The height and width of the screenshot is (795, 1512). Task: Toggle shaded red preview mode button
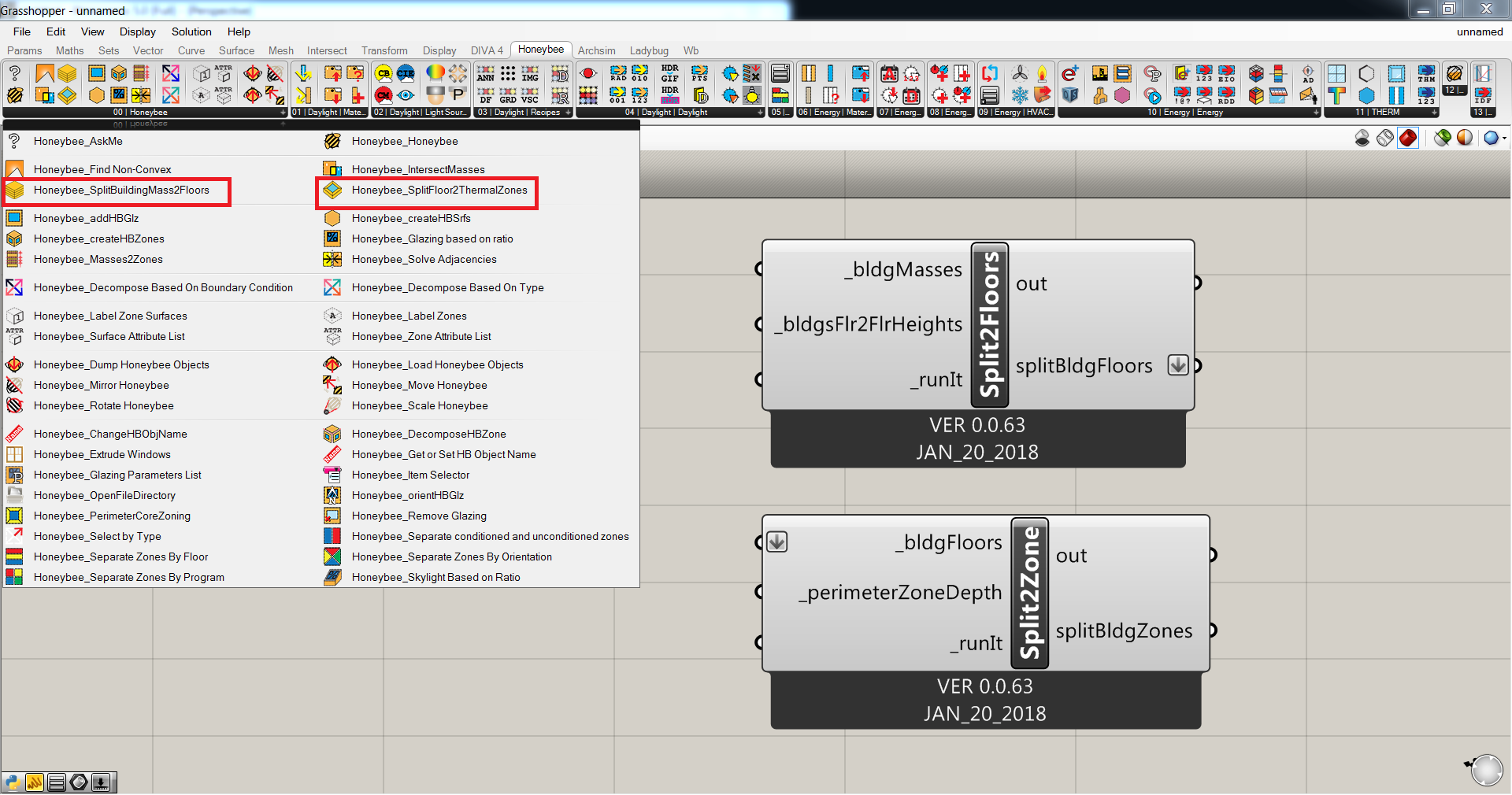click(1408, 138)
